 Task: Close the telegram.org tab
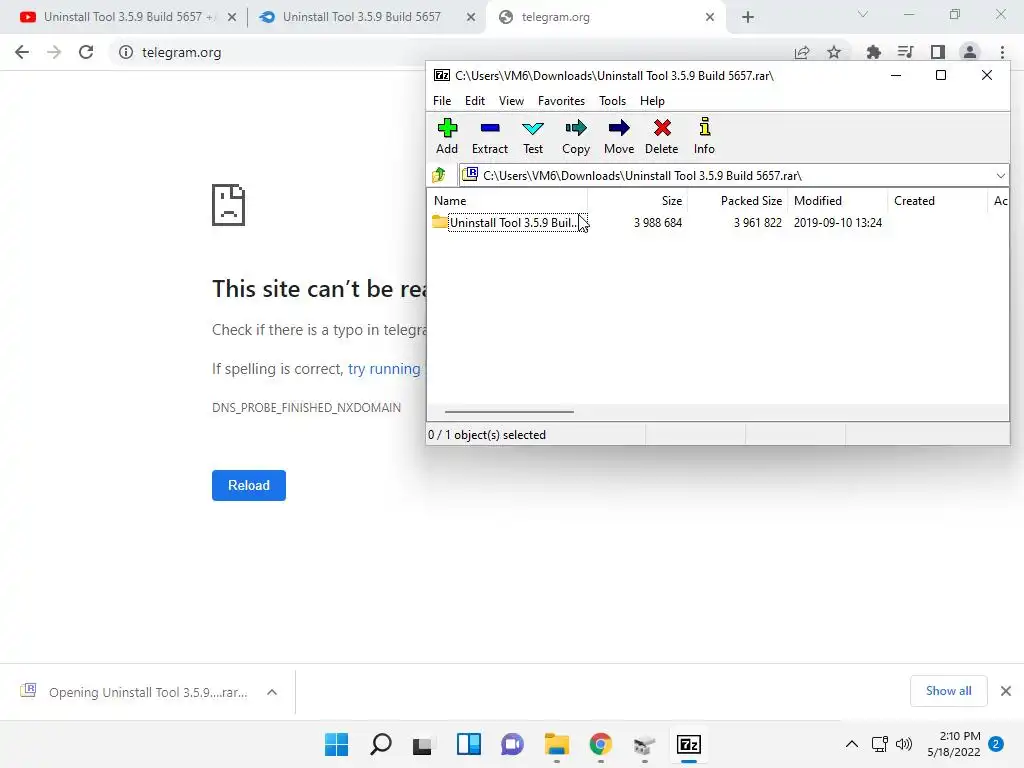coord(710,17)
